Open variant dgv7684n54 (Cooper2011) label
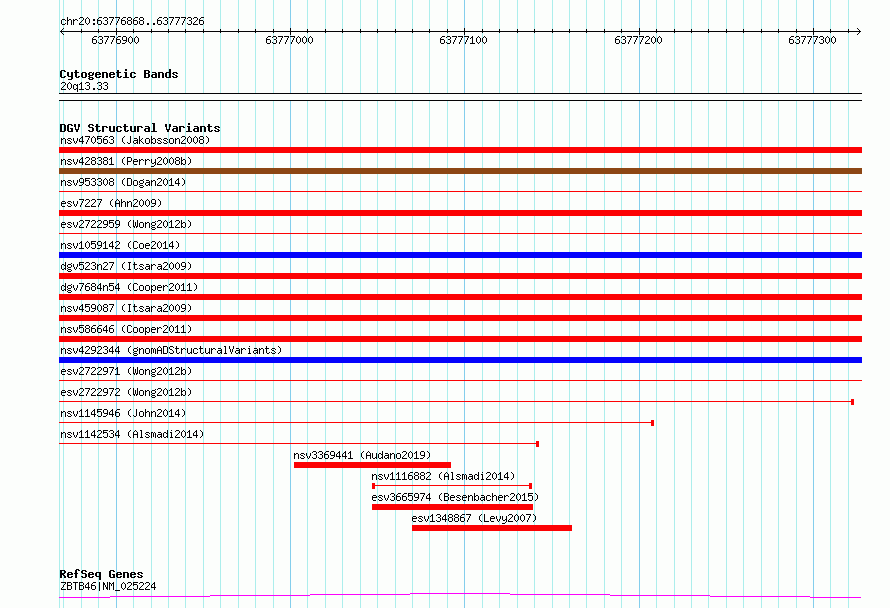The height and width of the screenshot is (608, 890). [129, 287]
